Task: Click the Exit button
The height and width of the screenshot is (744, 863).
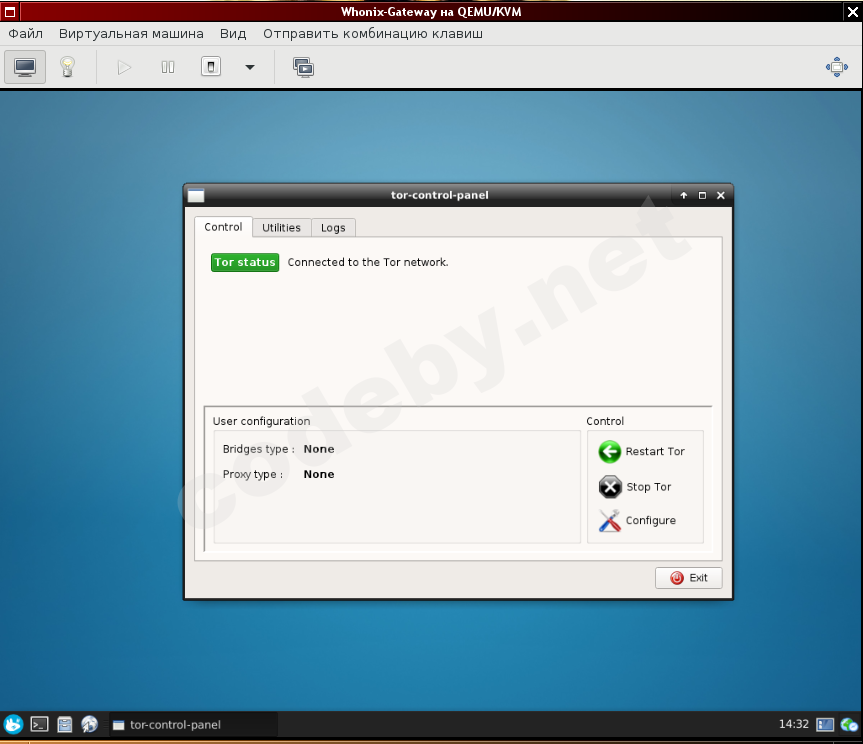Action: [x=689, y=578]
